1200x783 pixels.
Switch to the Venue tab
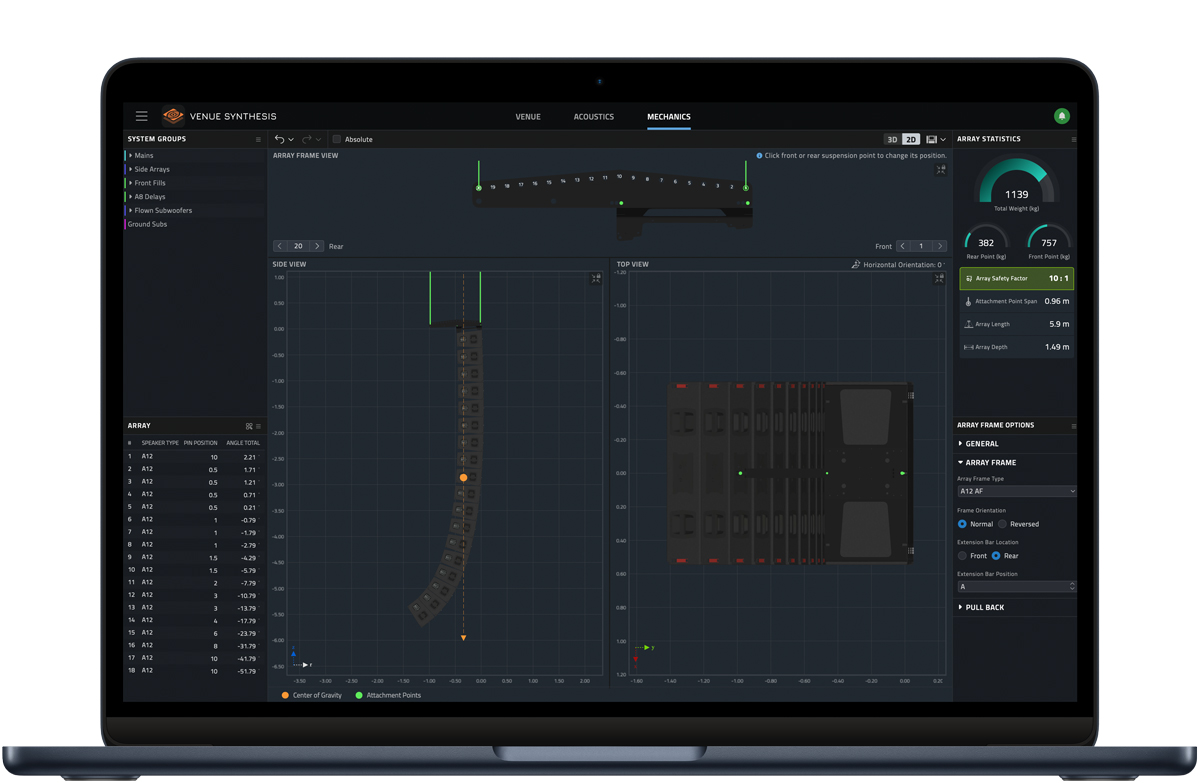pos(528,117)
